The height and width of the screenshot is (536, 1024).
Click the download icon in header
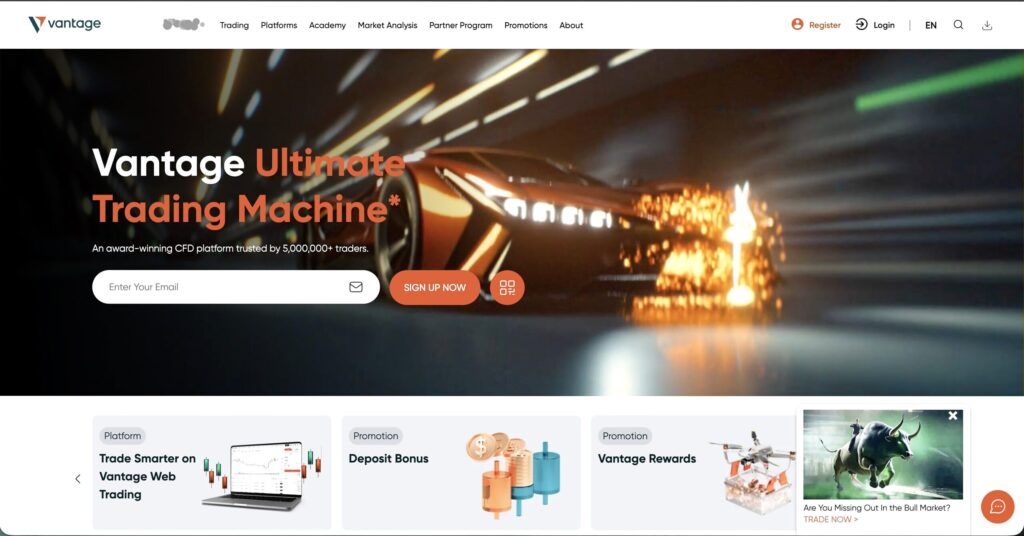987,25
